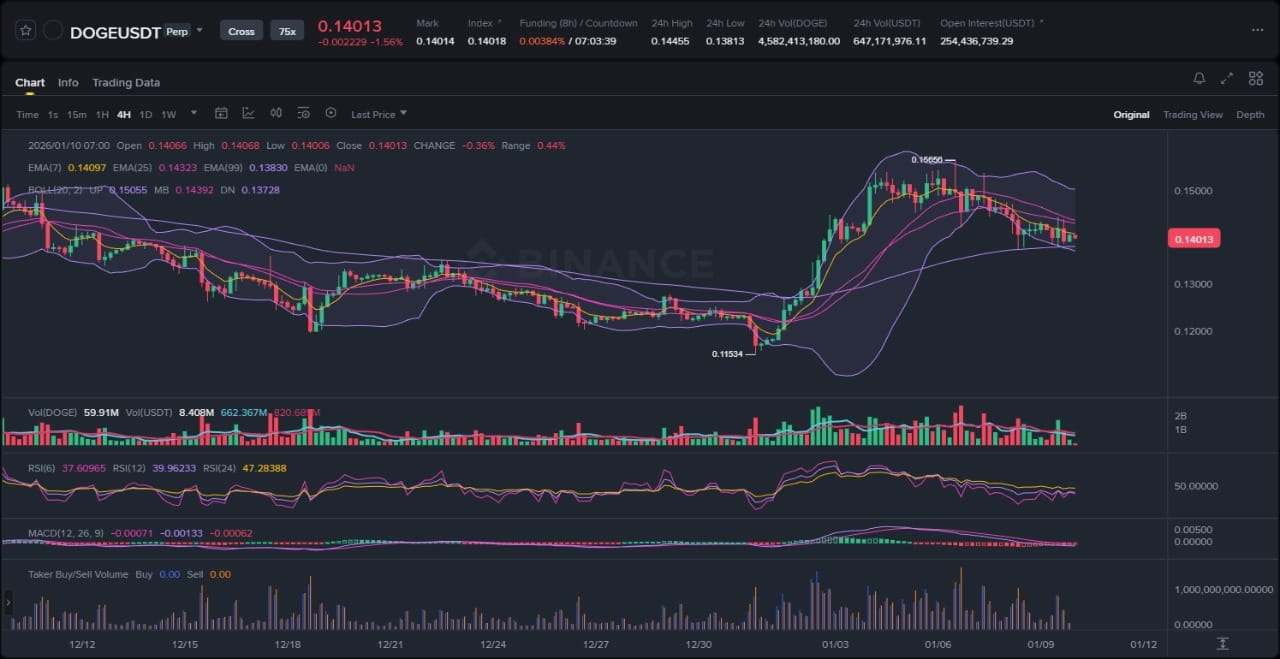Click the 0.15656 high price marker
Viewport: 1280px width, 659px height.
pyautogui.click(x=927, y=160)
